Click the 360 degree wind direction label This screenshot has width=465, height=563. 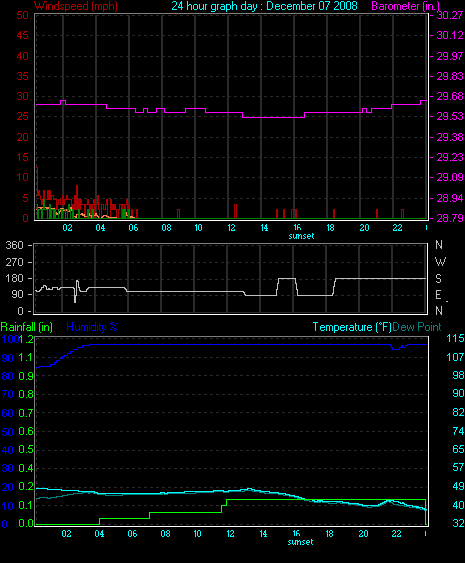14,245
